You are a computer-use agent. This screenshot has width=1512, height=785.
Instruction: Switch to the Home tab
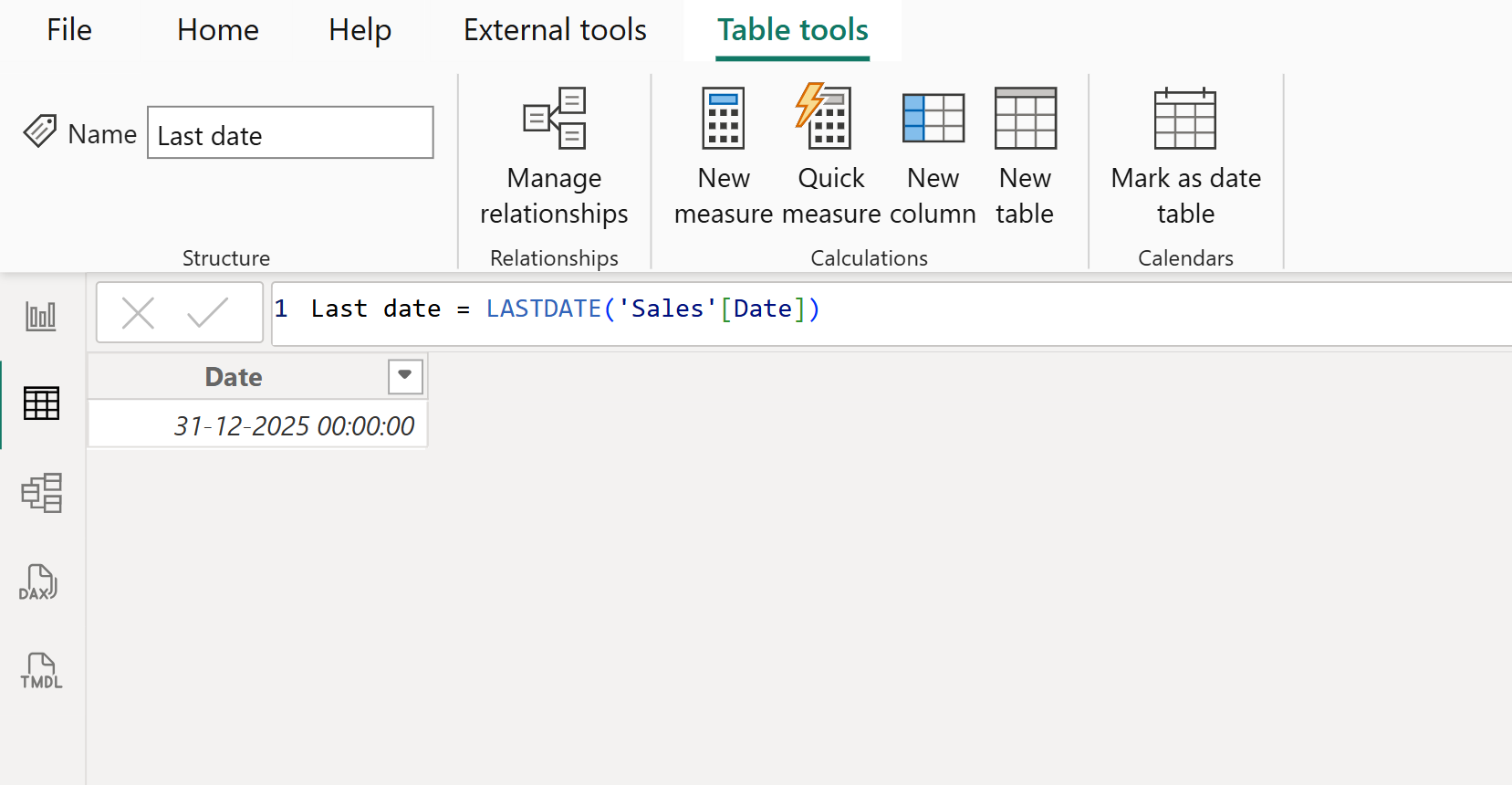click(x=218, y=30)
